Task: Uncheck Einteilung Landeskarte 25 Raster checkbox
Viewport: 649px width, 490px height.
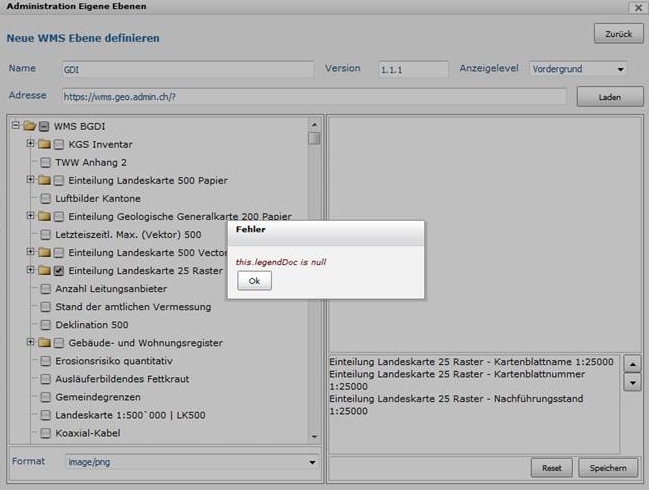Action: [59, 270]
